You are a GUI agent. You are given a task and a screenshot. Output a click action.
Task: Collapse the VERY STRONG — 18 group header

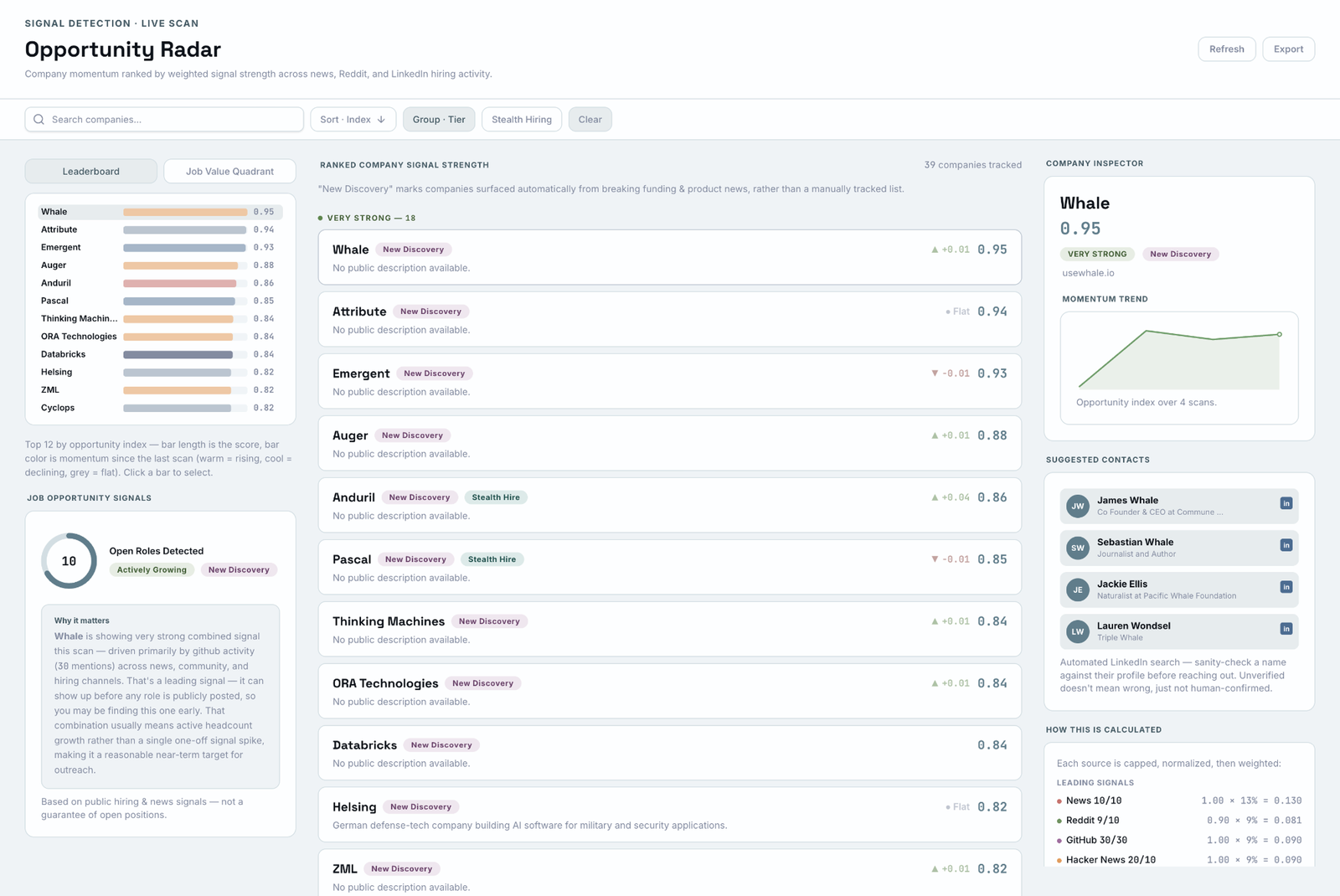(x=367, y=218)
